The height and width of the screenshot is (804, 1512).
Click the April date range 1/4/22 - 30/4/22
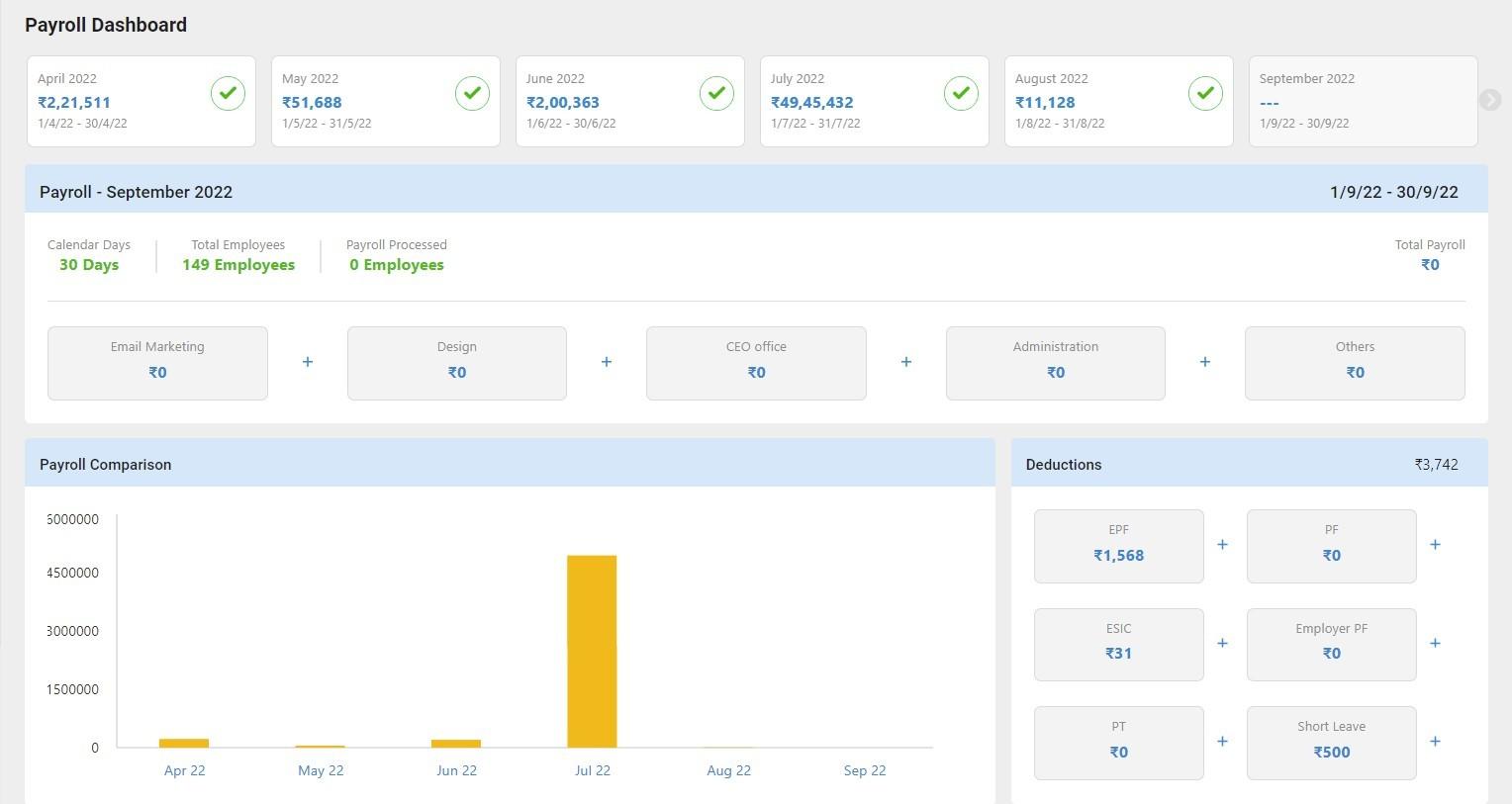82,124
